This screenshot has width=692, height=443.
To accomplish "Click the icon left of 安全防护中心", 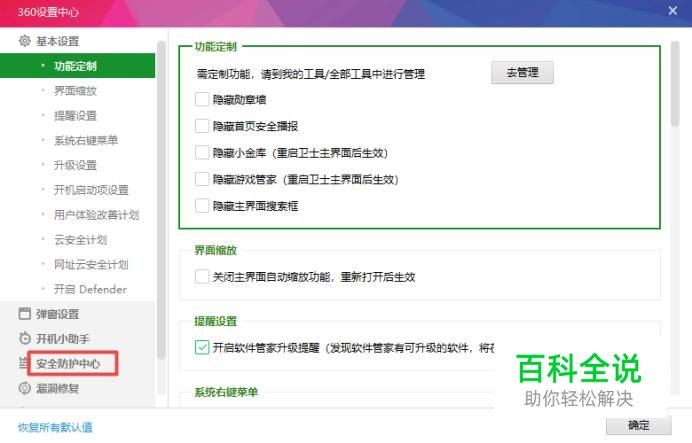I will [23, 363].
